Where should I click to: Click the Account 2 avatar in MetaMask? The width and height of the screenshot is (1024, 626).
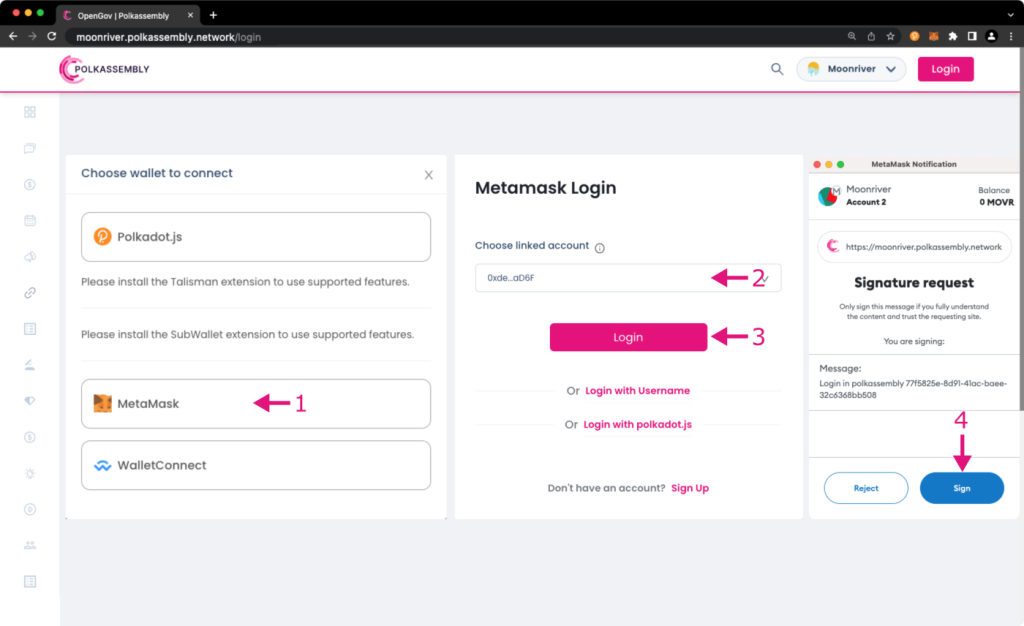pyautogui.click(x=829, y=196)
